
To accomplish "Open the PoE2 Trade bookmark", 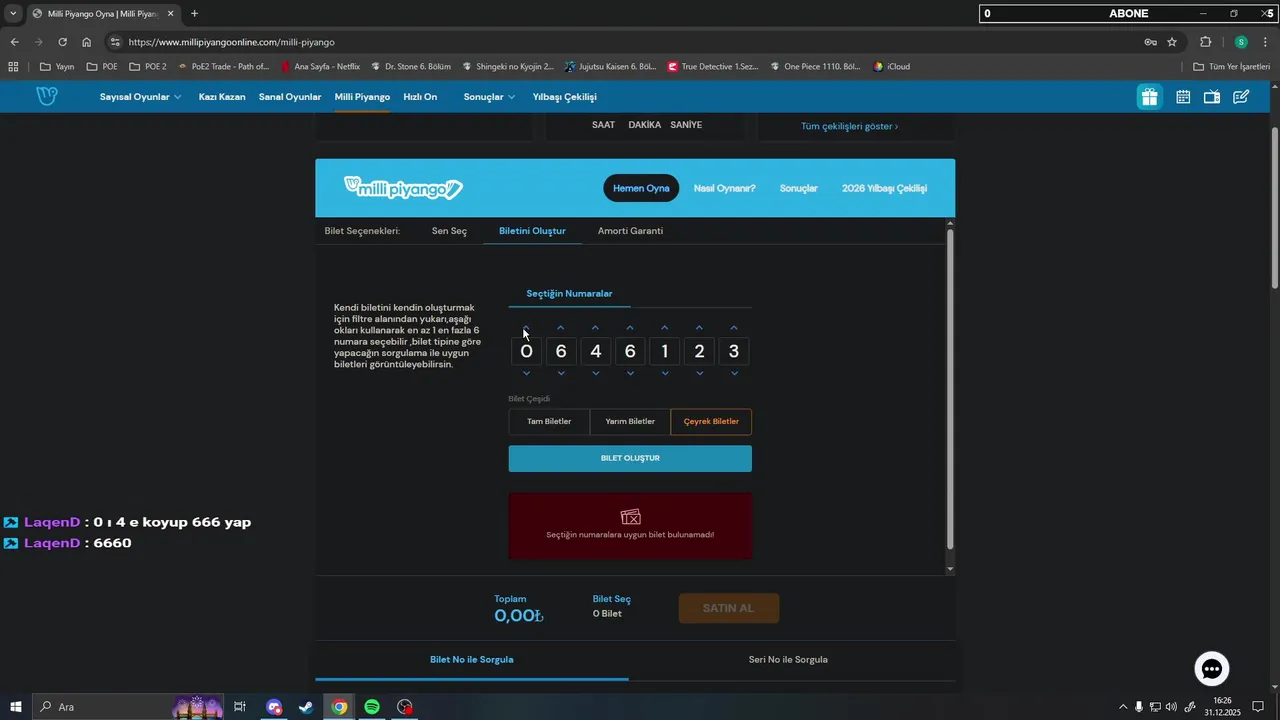I will coord(224,67).
